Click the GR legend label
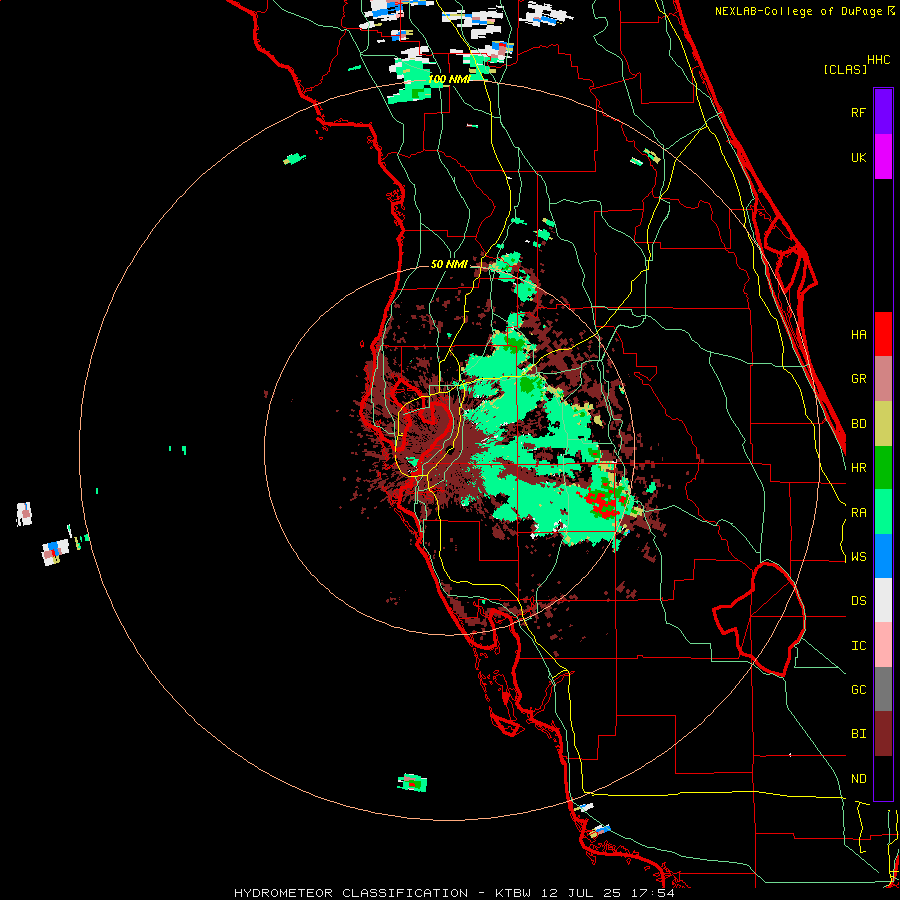Viewport: 900px width, 900px height. click(x=858, y=379)
